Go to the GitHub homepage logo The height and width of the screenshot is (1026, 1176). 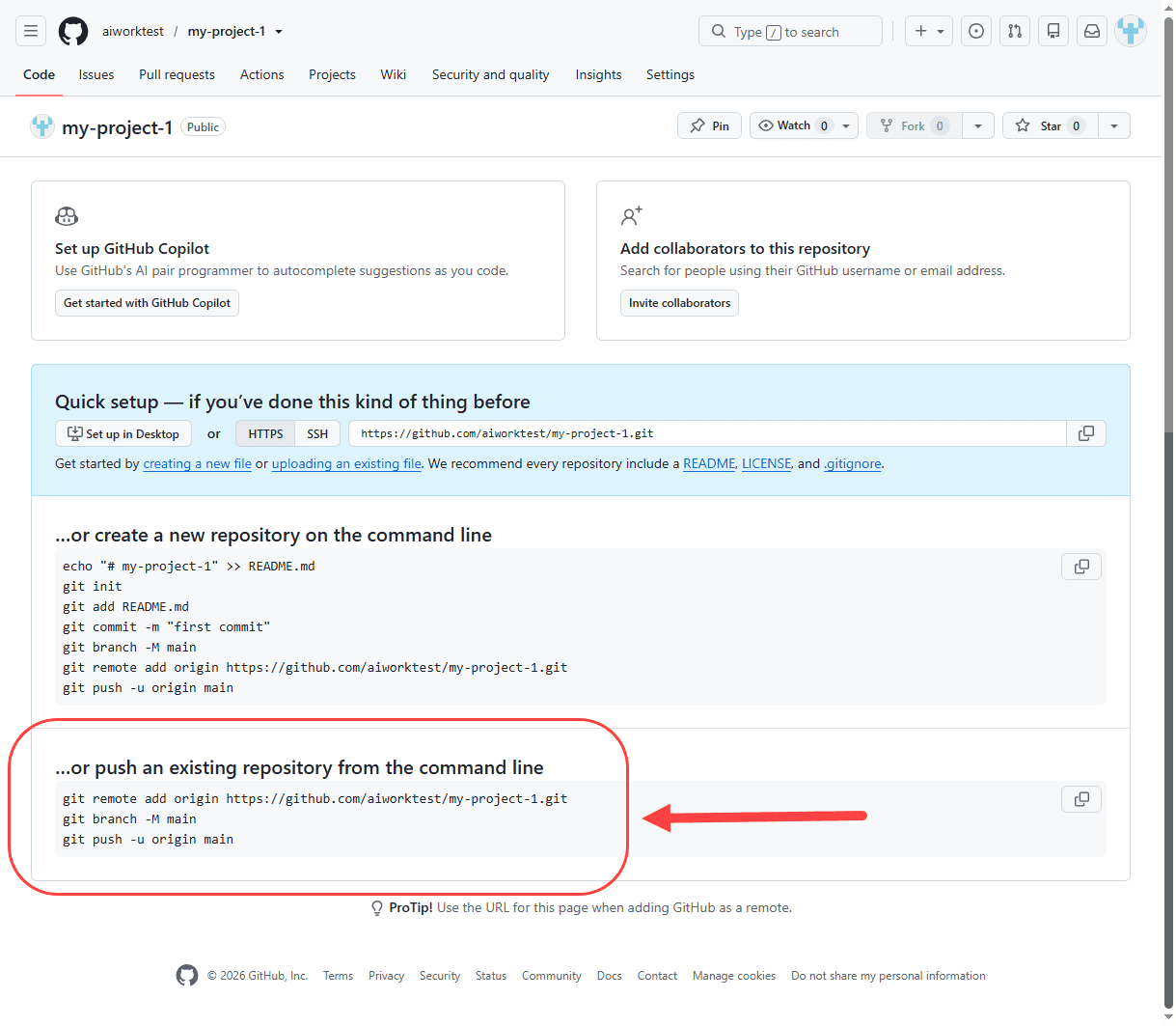73,31
